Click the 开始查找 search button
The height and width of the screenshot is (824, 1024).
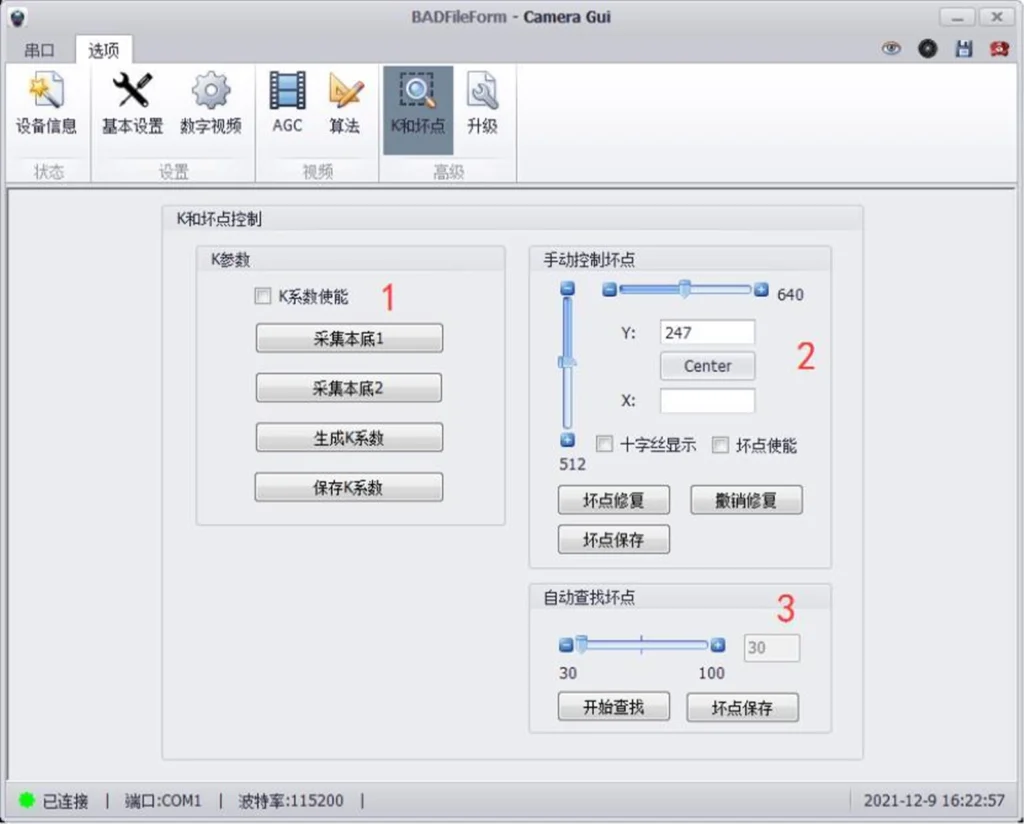[612, 706]
